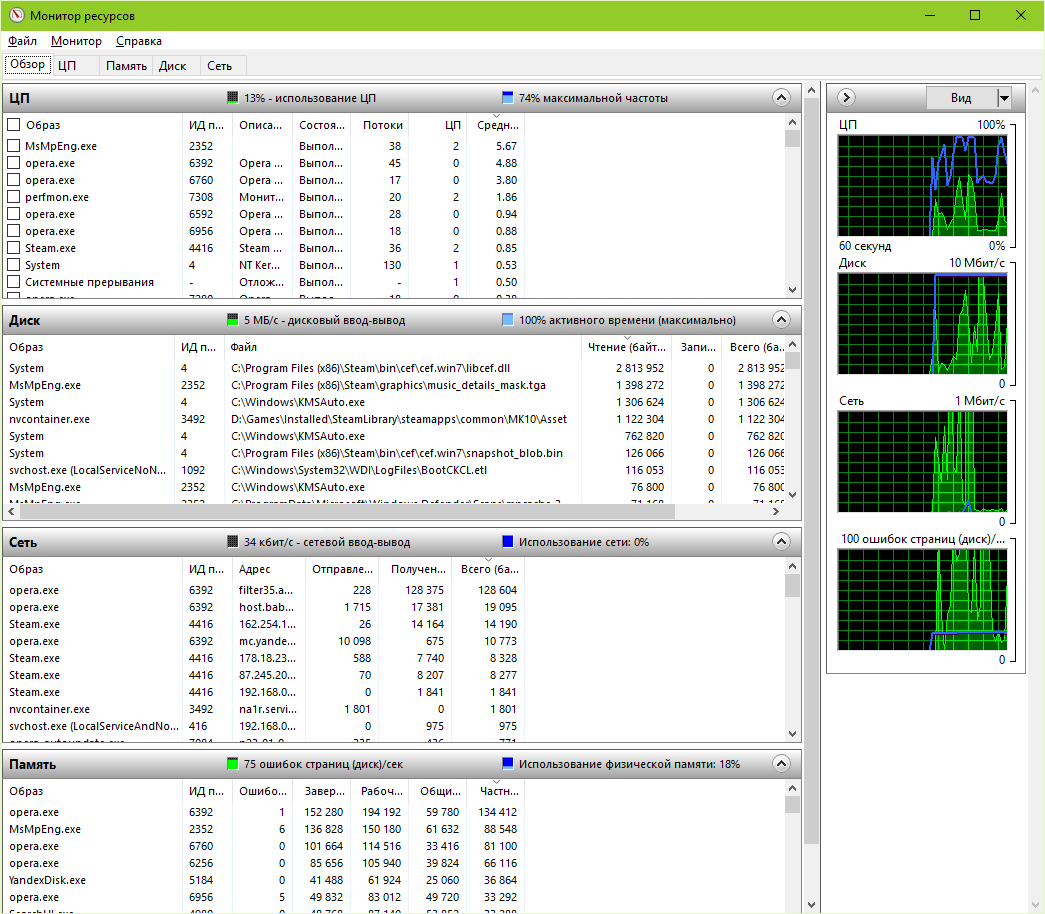Enable the perfmon.exe checkbox

click(14, 197)
